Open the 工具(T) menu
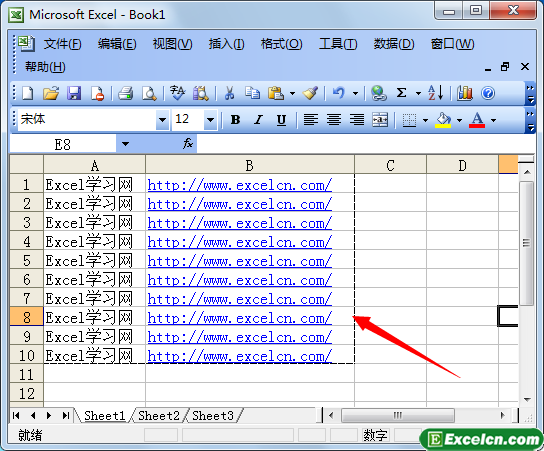The width and height of the screenshot is (544, 451). pos(338,44)
